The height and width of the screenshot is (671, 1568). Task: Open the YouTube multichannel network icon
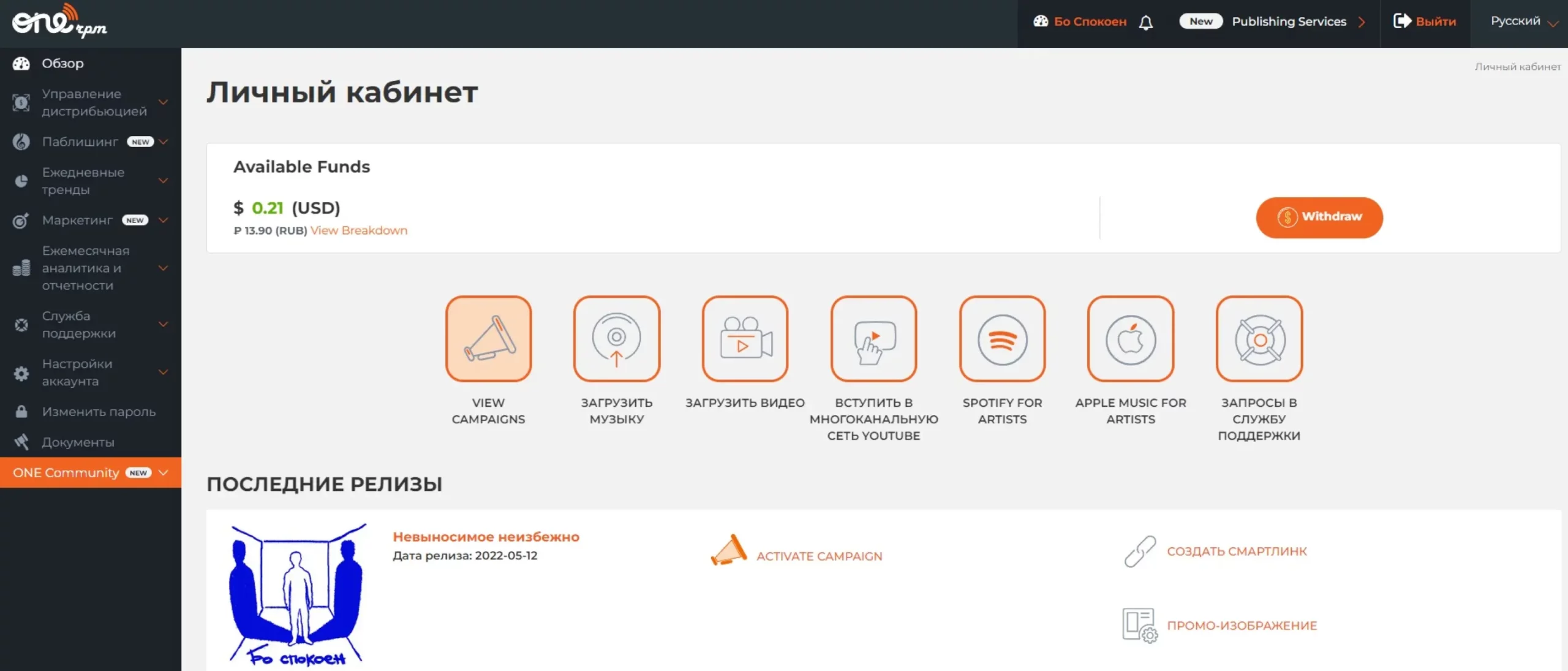(x=873, y=339)
